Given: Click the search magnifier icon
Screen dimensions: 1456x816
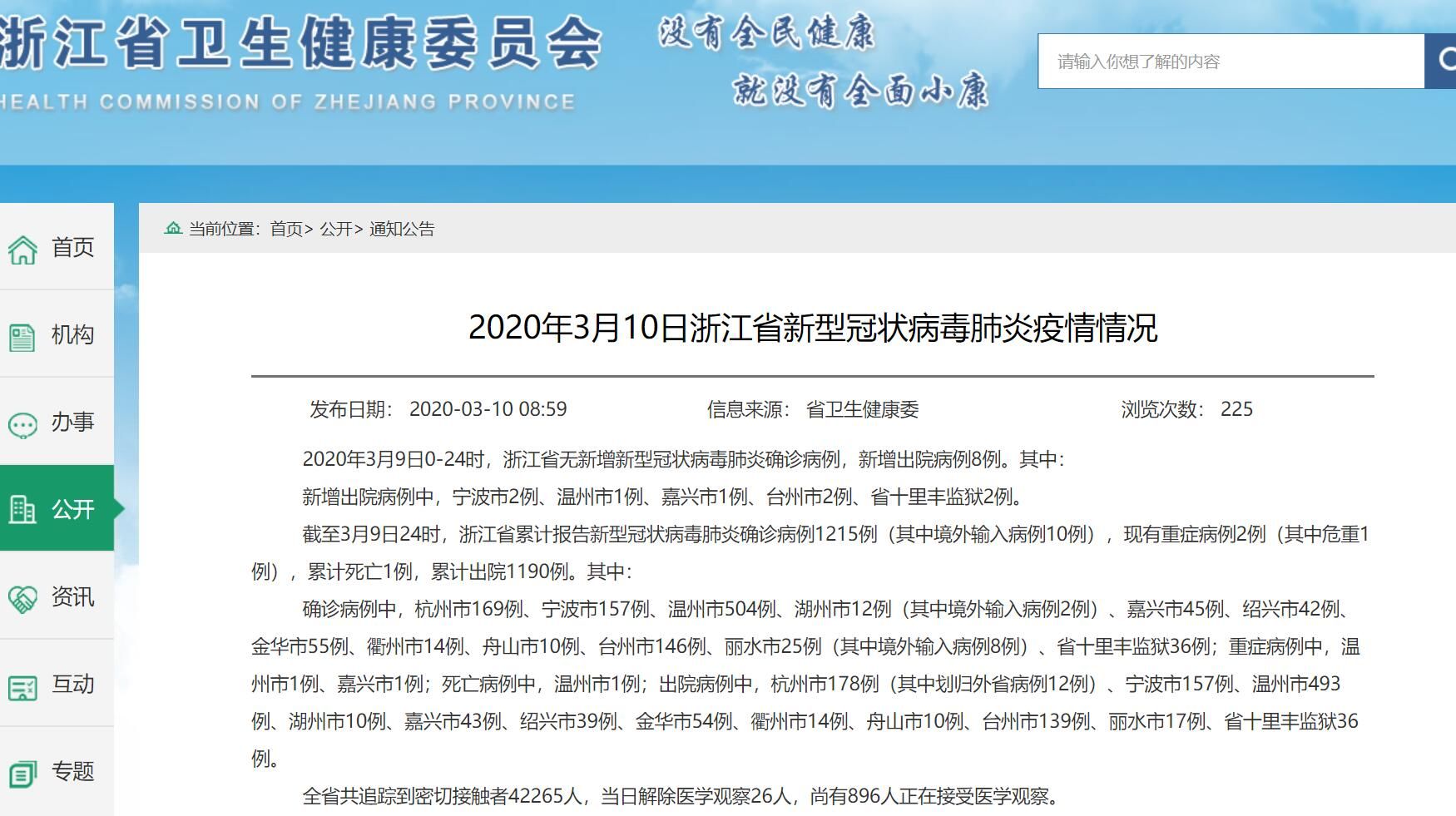Looking at the screenshot, I should point(1445,59).
